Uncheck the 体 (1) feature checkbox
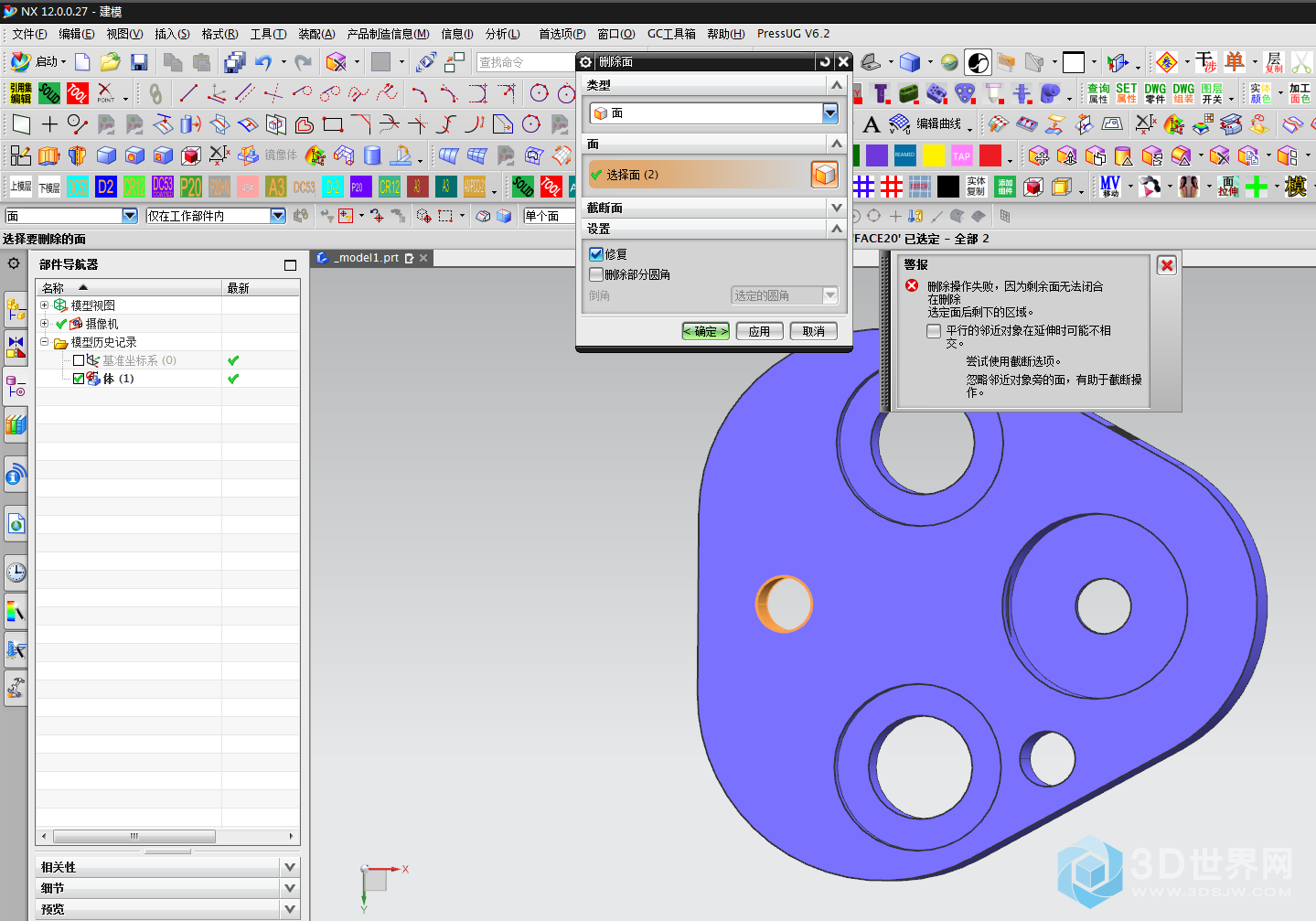Viewport: 1316px width, 921px height. point(79,379)
